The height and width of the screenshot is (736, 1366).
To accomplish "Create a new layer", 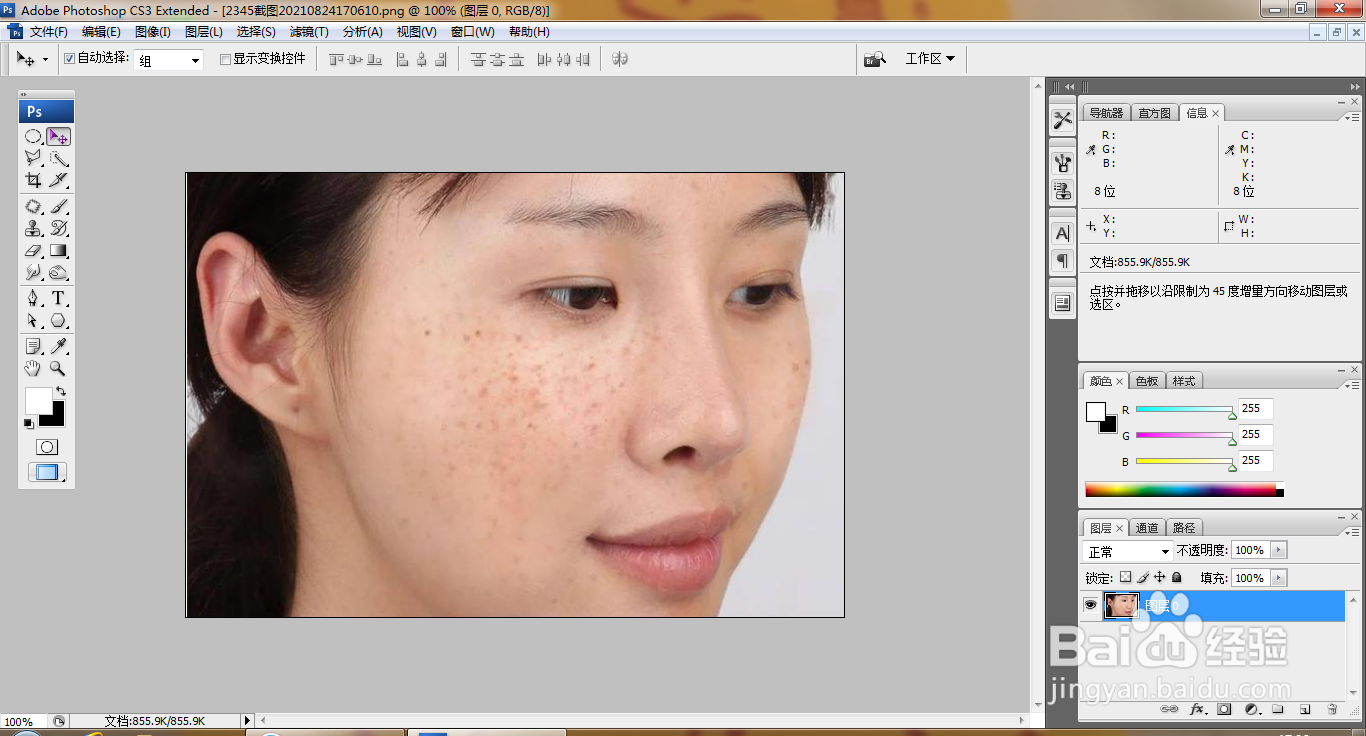I will pos(1305,709).
